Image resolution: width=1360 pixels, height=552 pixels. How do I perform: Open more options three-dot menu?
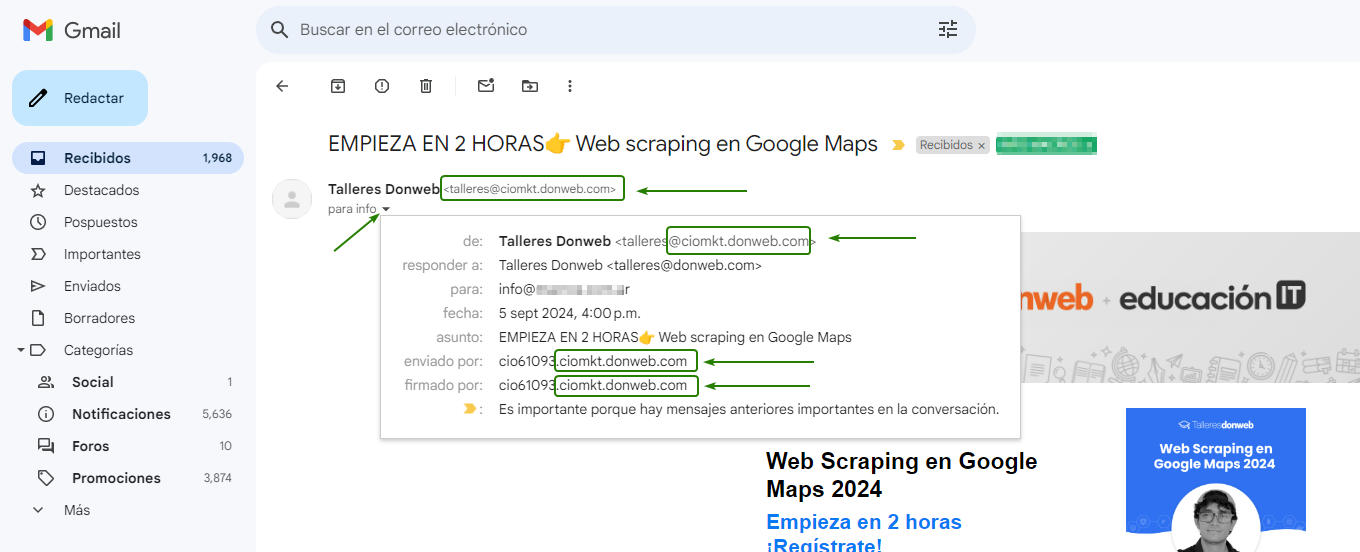pos(570,86)
